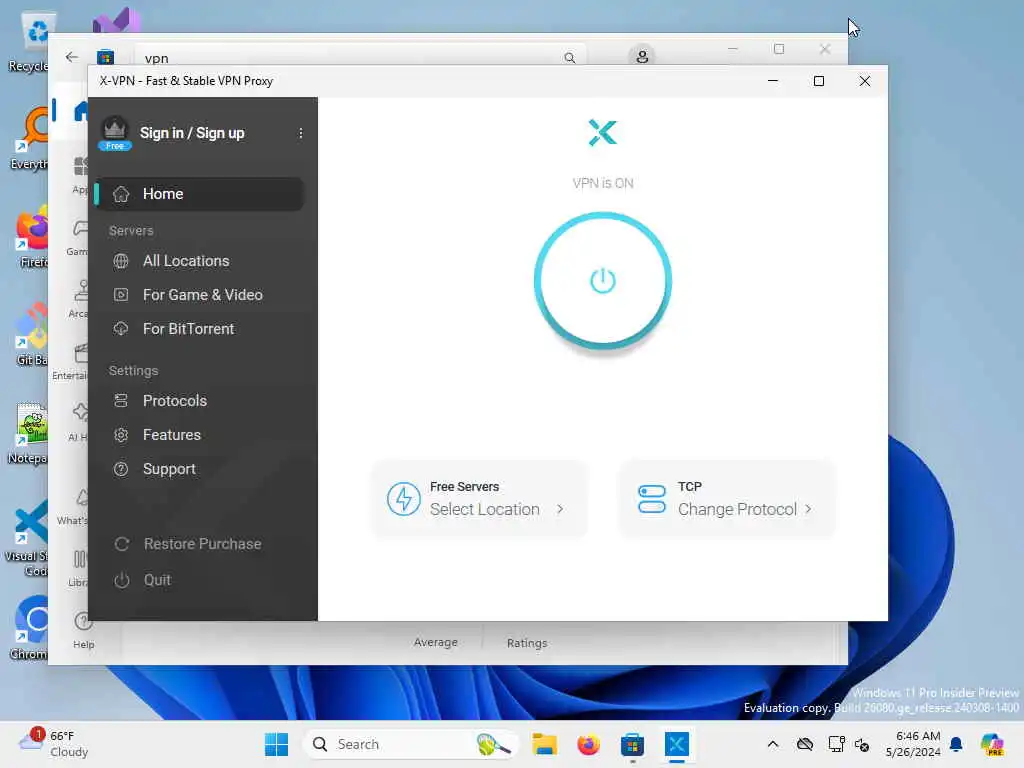Click the Microsoft Store search box with 'vpn'
This screenshot has width=1024, height=768.
(x=360, y=57)
